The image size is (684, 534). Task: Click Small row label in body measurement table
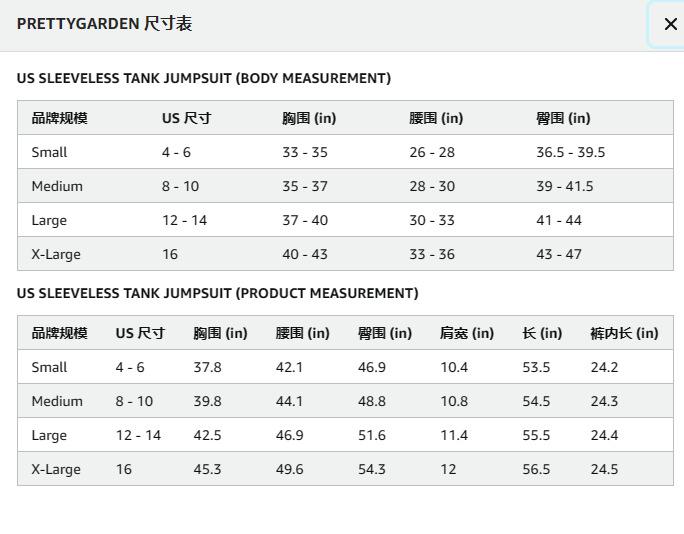49,152
